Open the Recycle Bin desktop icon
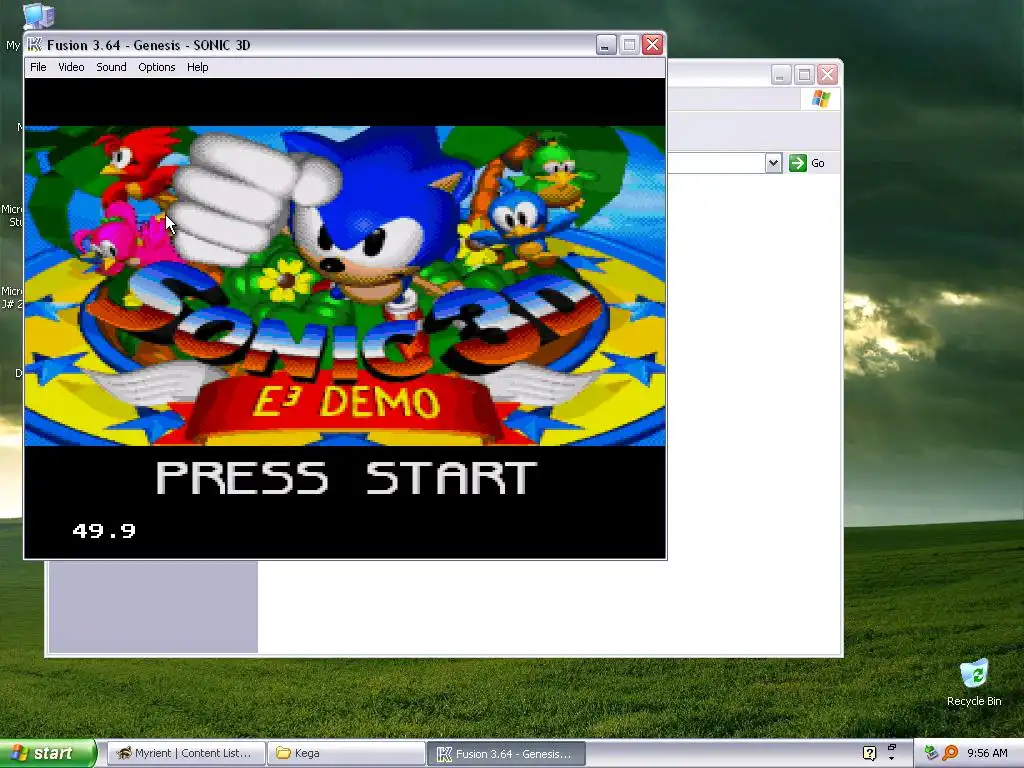 (974, 683)
